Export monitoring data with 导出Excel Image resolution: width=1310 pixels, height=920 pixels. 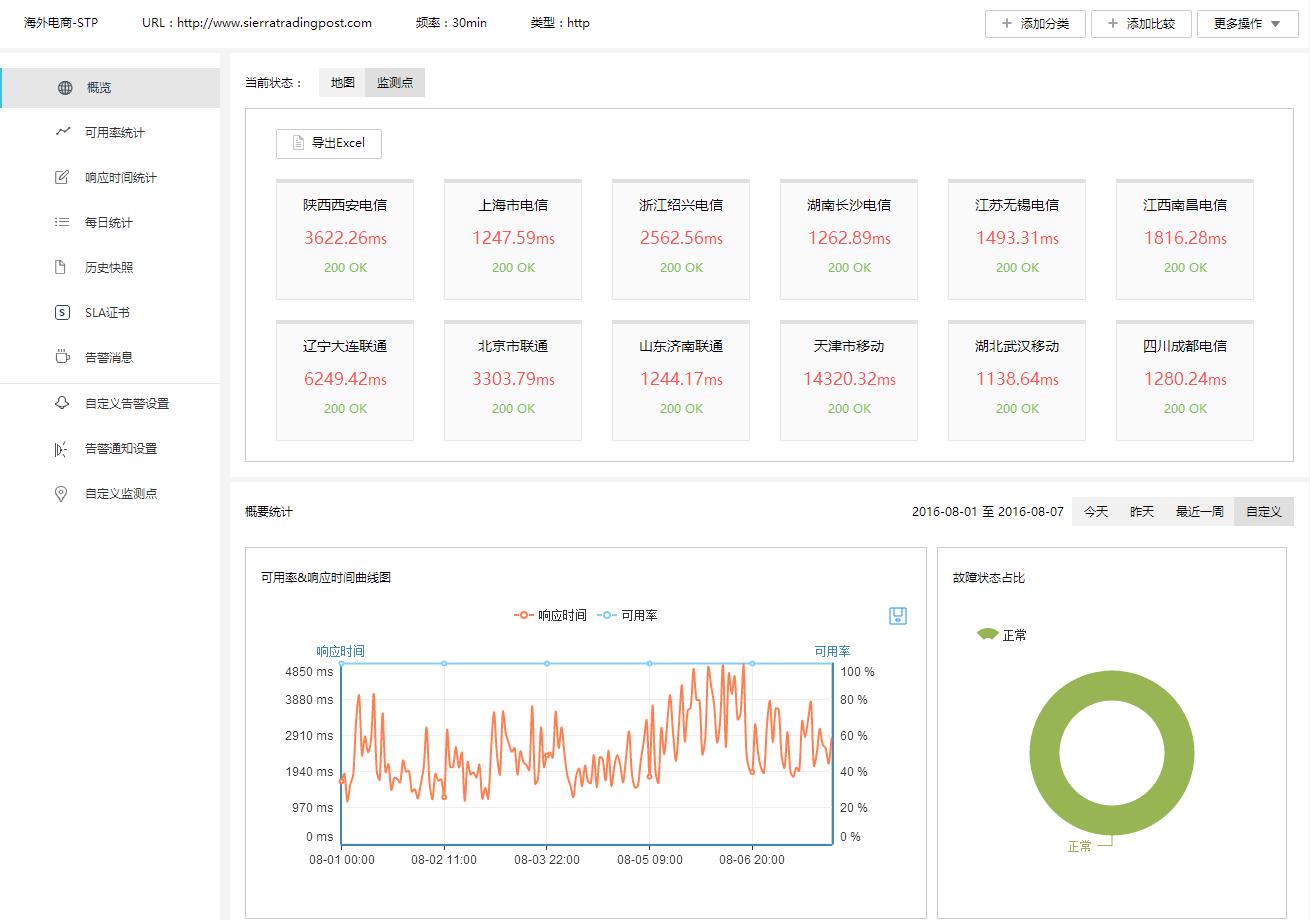tap(328, 143)
